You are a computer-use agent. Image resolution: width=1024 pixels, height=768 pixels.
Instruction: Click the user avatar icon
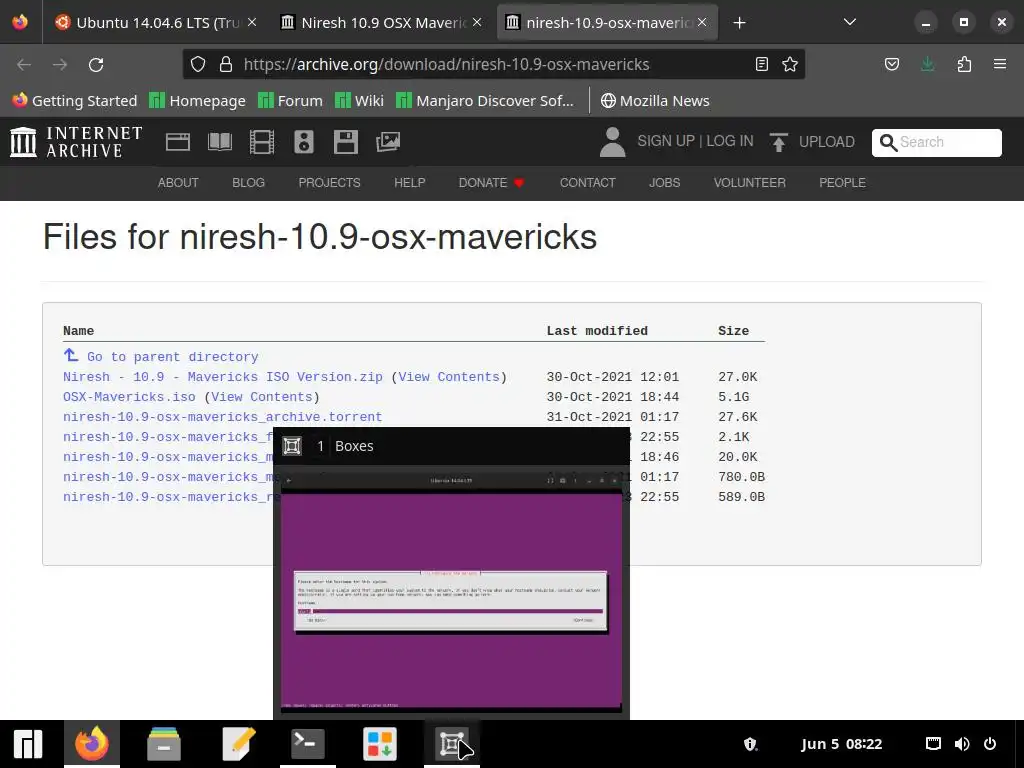[612, 142]
